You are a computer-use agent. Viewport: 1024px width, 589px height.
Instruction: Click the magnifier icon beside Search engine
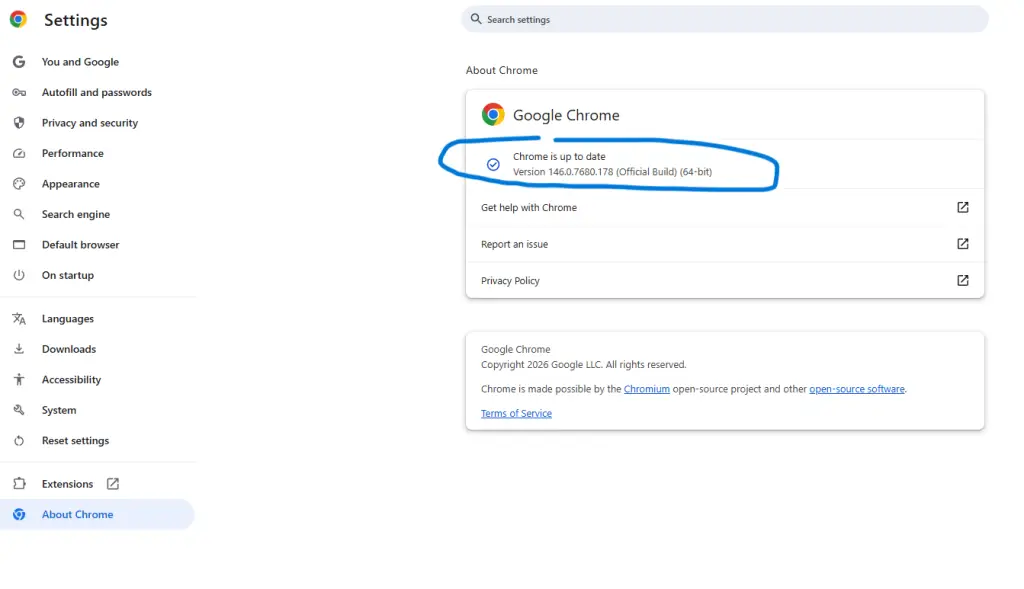pyautogui.click(x=19, y=214)
